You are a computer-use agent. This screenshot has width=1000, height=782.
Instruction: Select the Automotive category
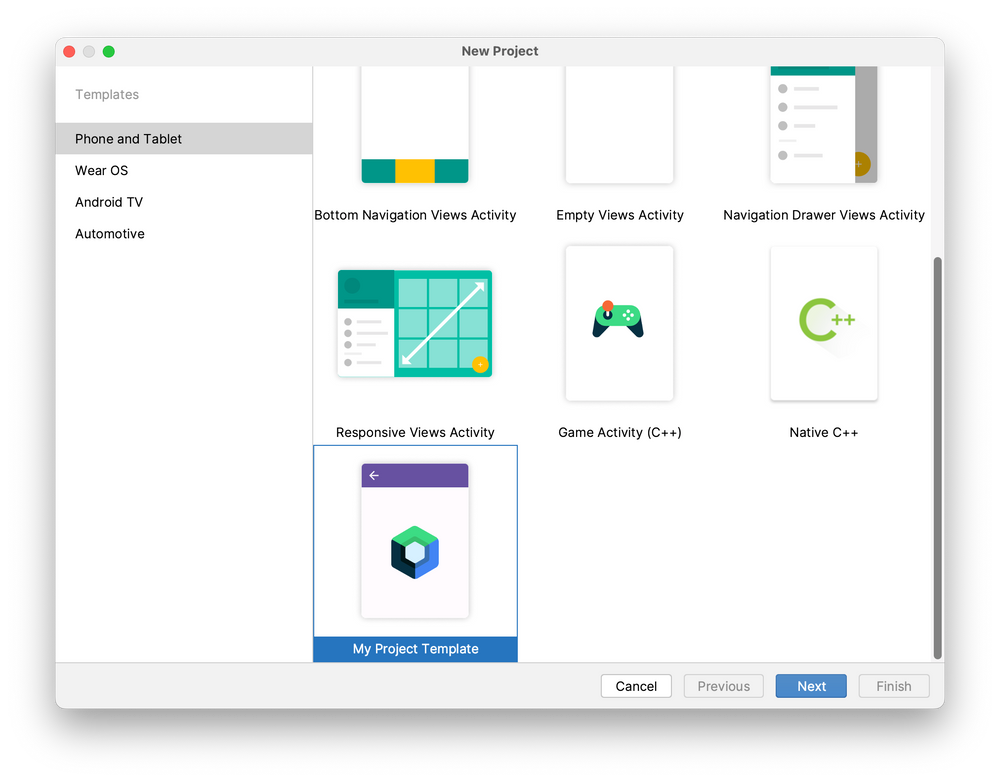(x=110, y=233)
